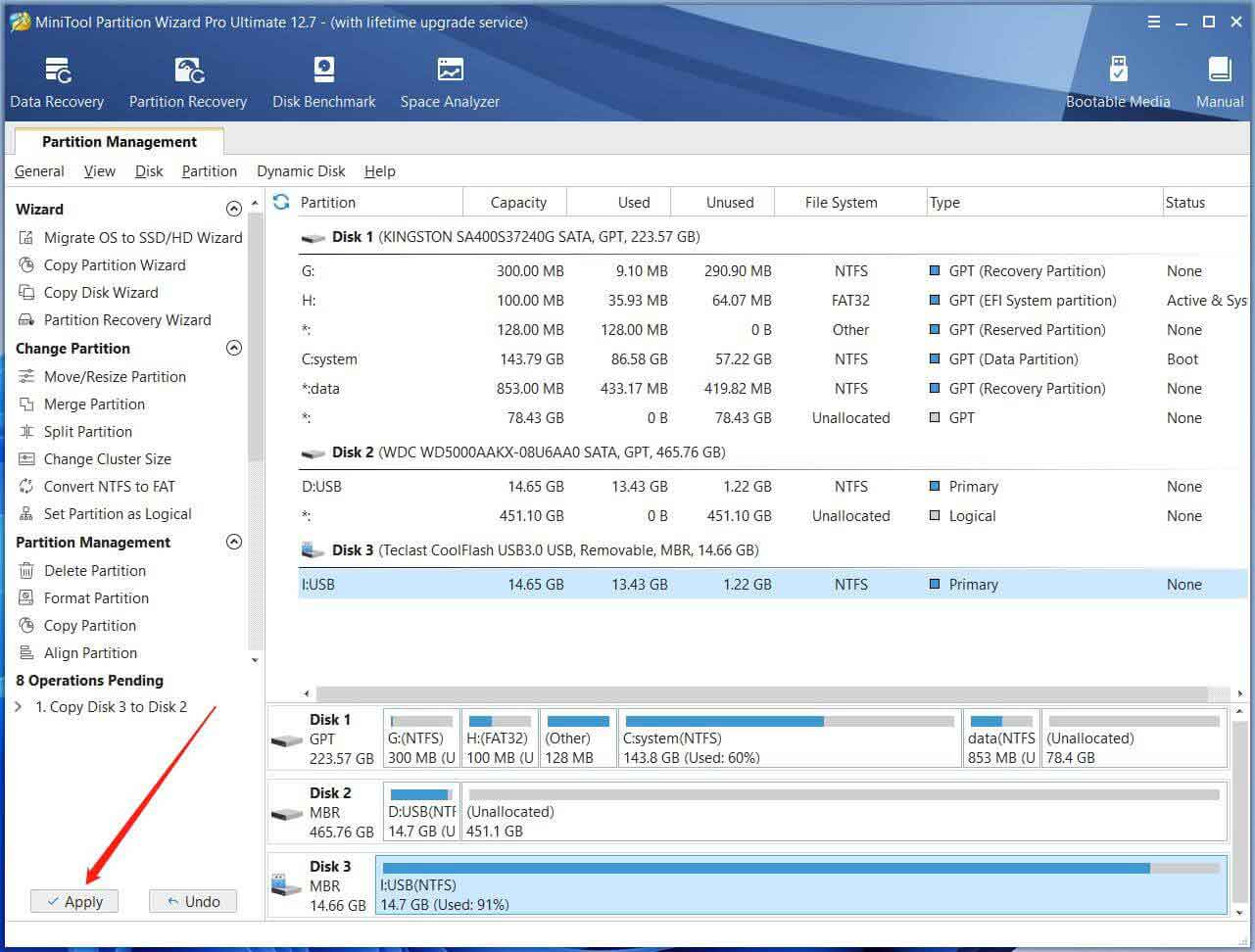The width and height of the screenshot is (1255, 952).
Task: Click the Disk 3 USB drive icon in the disk map
Action: (287, 884)
